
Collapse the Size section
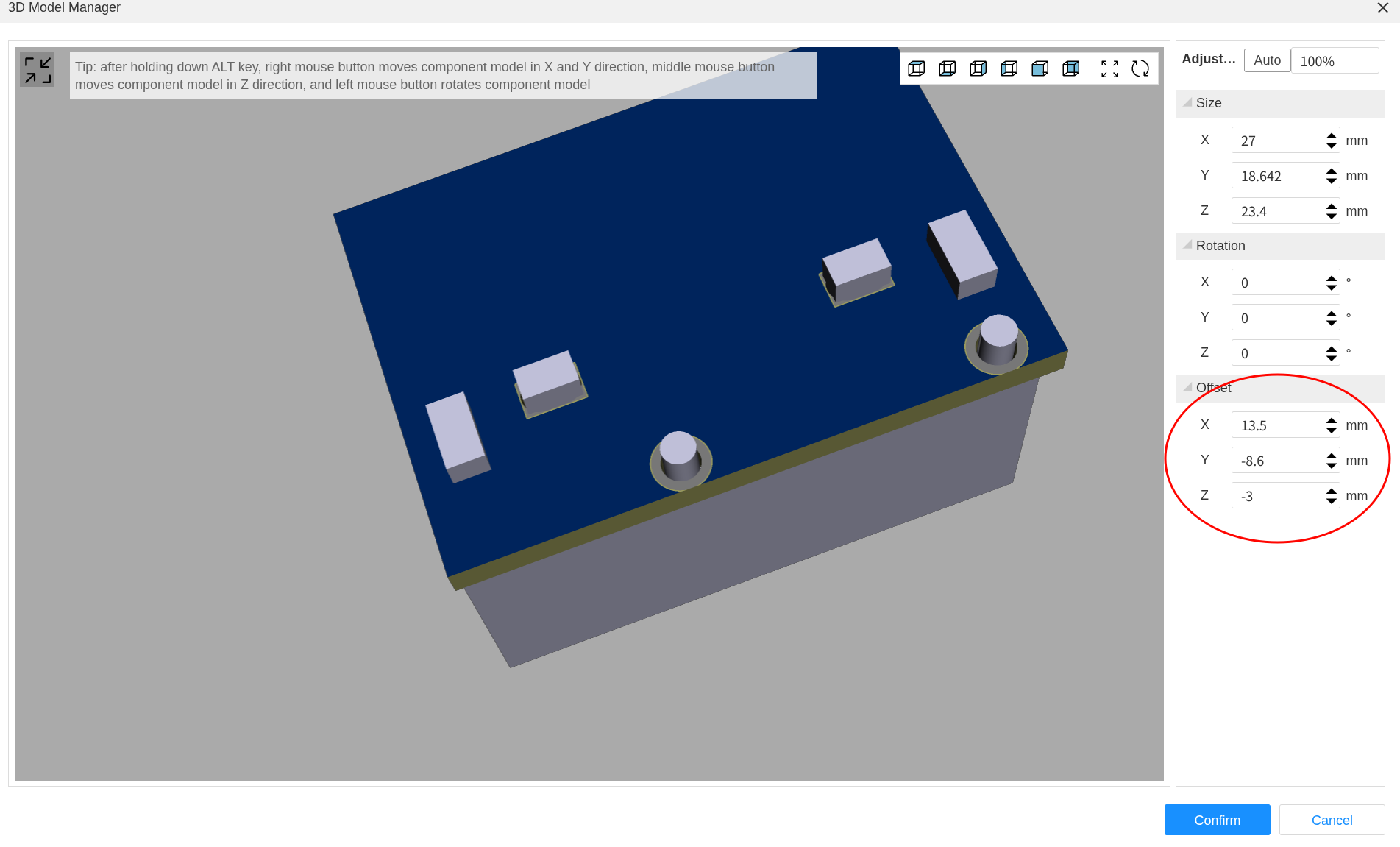click(1187, 103)
